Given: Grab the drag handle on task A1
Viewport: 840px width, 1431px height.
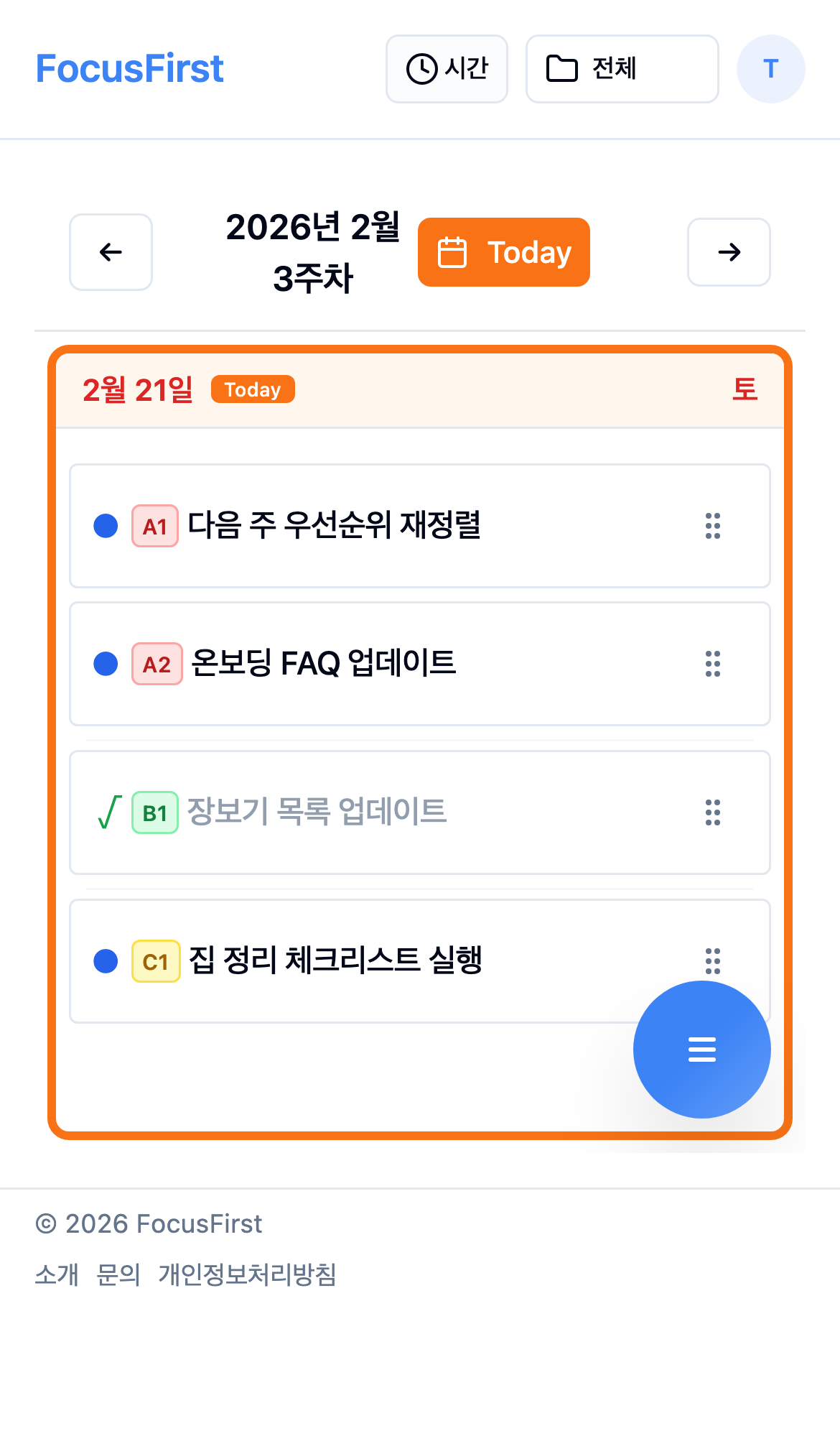Looking at the screenshot, I should click(712, 527).
